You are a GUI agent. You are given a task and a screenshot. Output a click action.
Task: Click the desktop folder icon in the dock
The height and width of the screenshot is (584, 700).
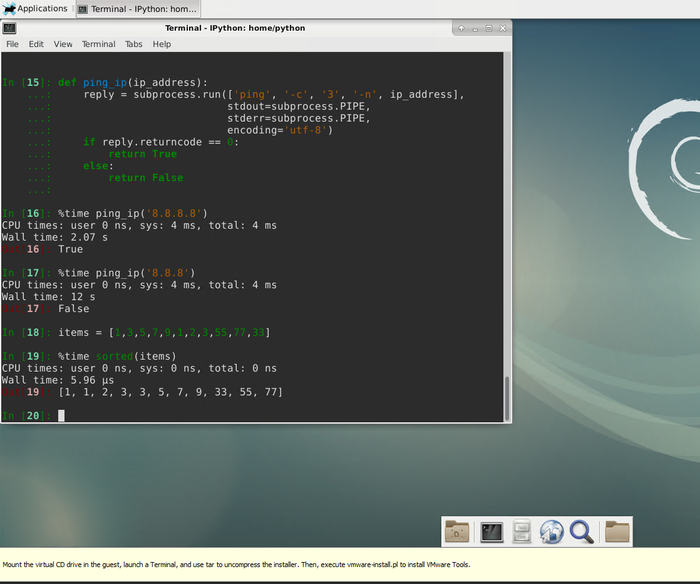coord(457,532)
